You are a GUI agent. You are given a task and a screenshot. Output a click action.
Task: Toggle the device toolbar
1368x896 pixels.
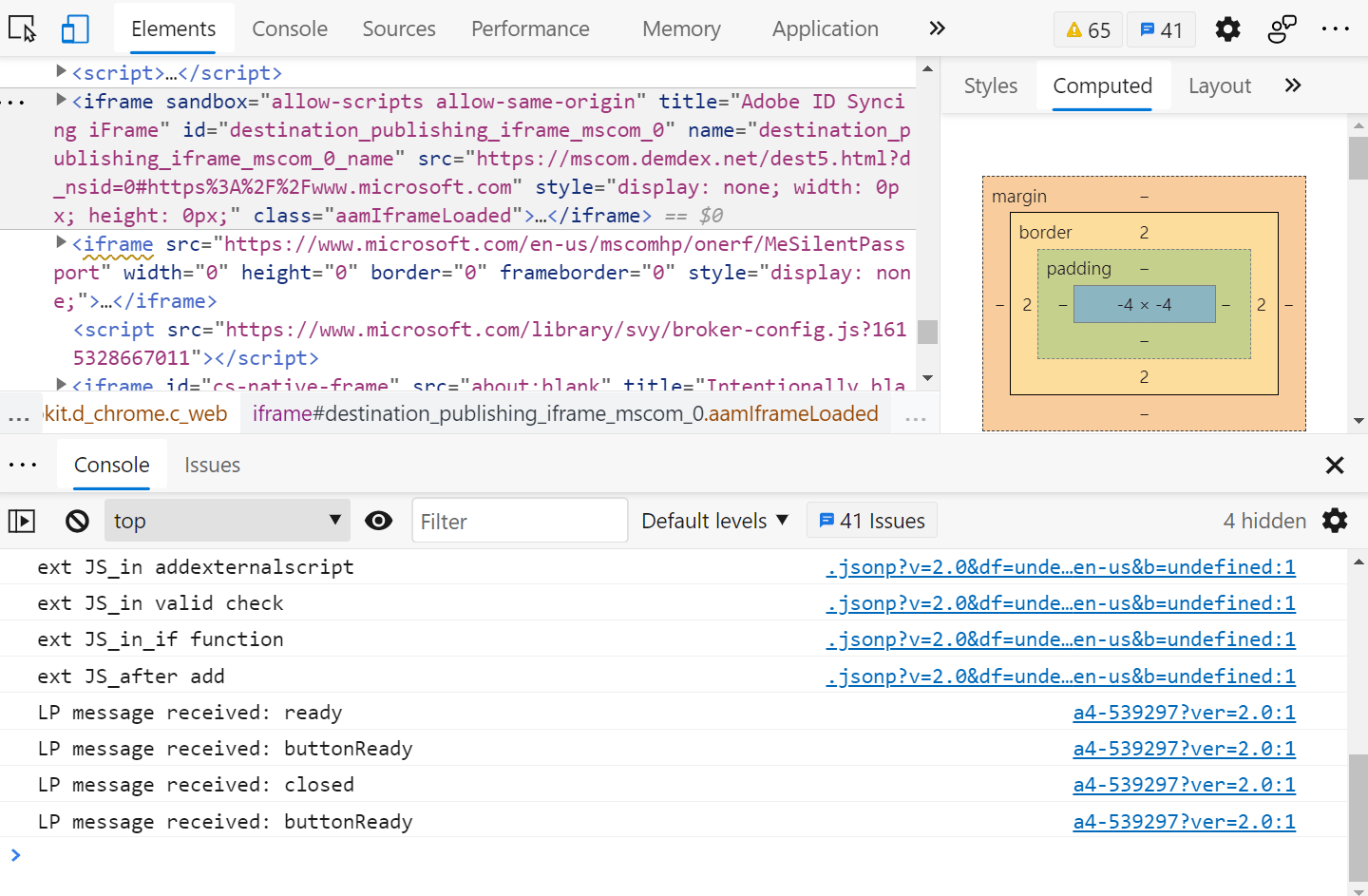(75, 29)
